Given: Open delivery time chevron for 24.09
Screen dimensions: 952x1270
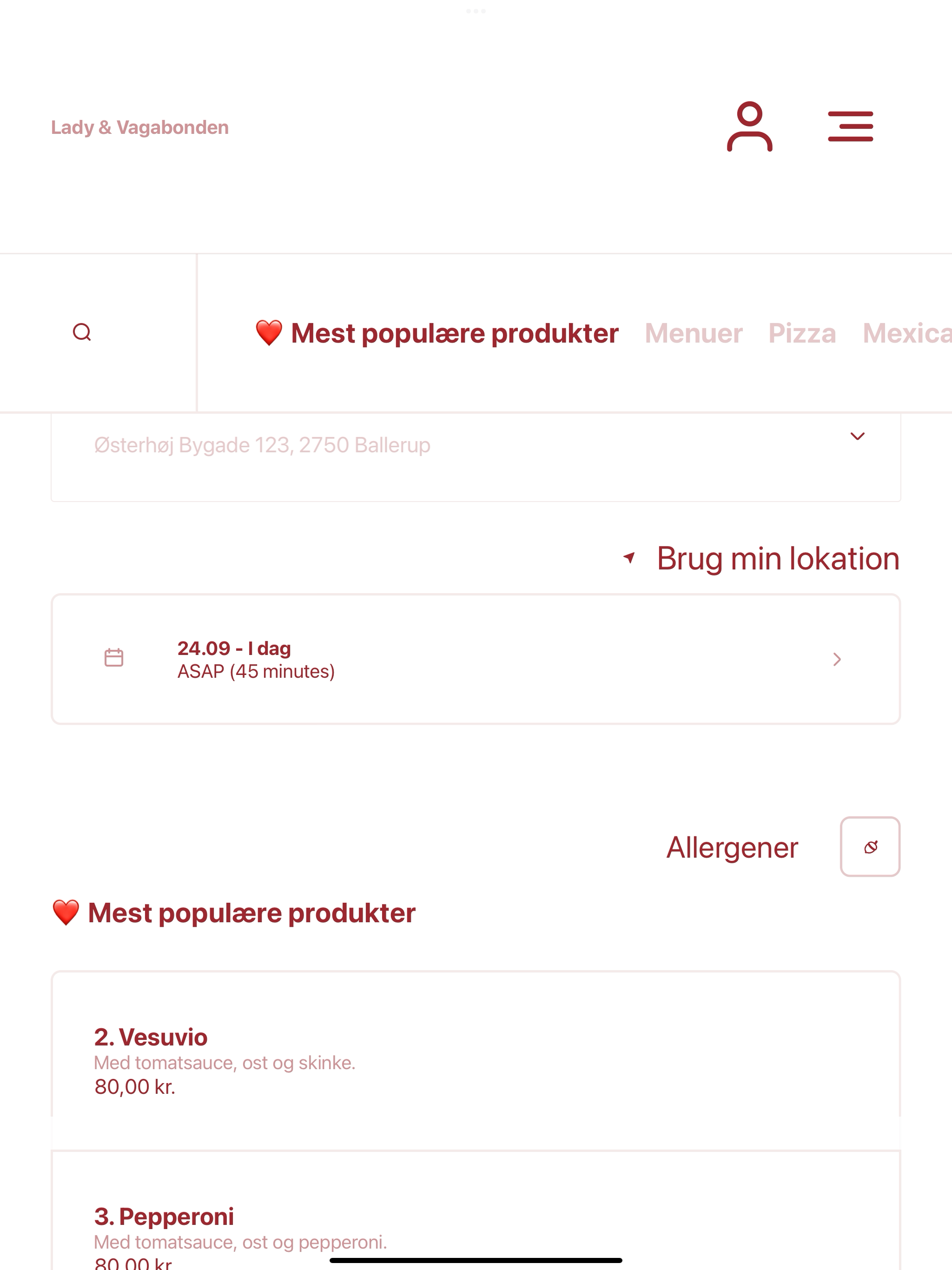Looking at the screenshot, I should [x=837, y=659].
